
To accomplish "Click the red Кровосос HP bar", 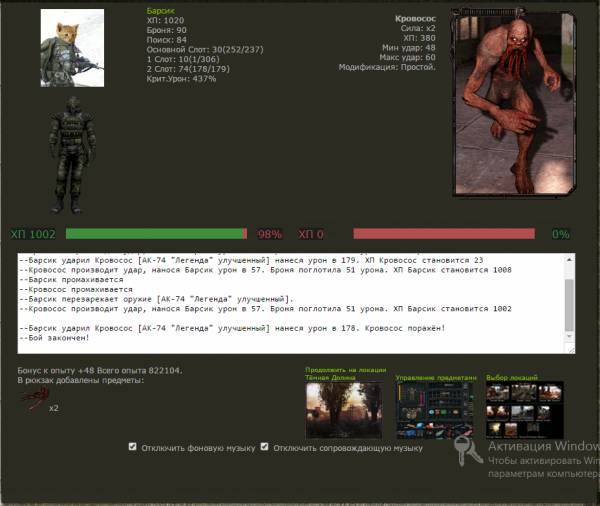I will (x=443, y=234).
